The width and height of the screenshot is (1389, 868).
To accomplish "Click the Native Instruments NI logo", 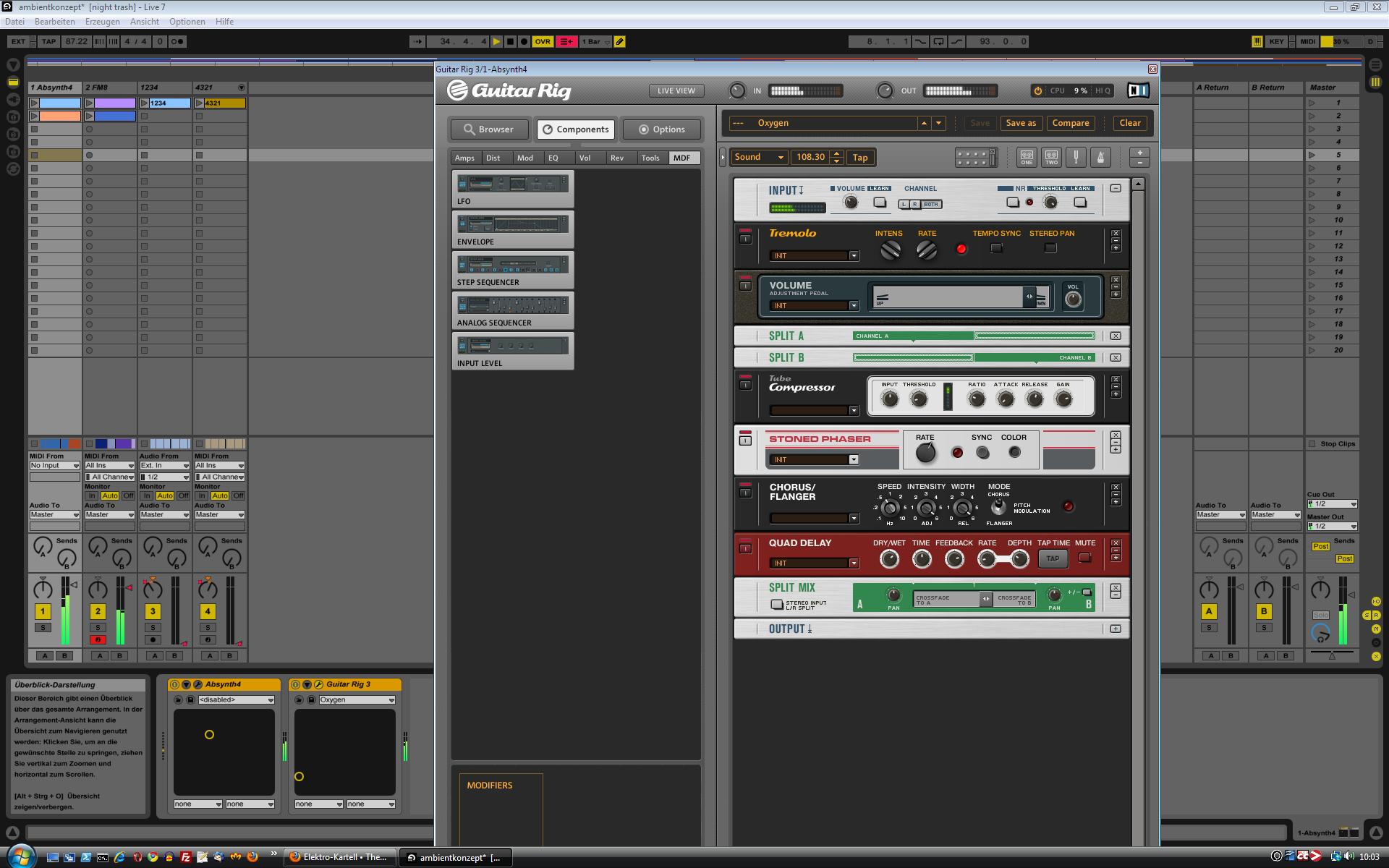I will tap(1138, 90).
